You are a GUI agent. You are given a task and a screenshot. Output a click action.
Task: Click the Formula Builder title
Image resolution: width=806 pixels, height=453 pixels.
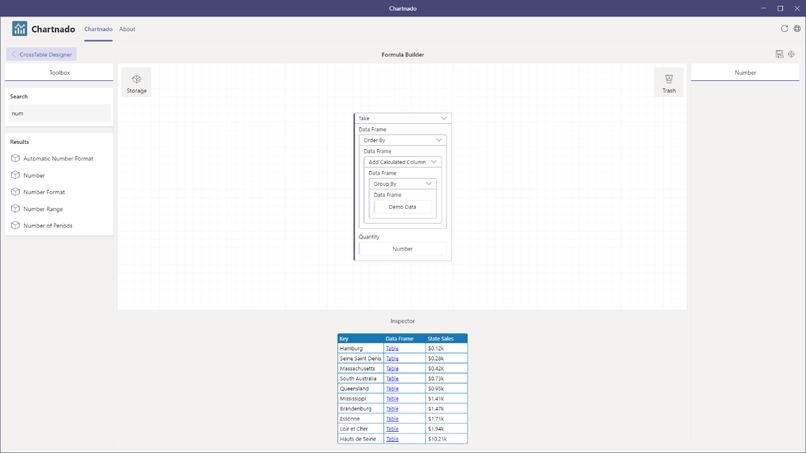402,55
